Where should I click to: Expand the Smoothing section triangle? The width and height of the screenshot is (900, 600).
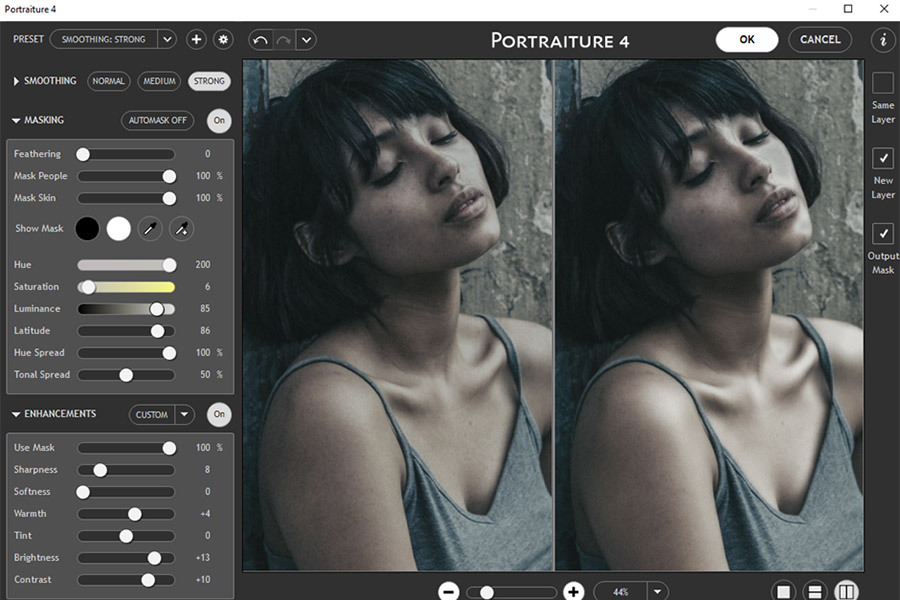coord(16,82)
